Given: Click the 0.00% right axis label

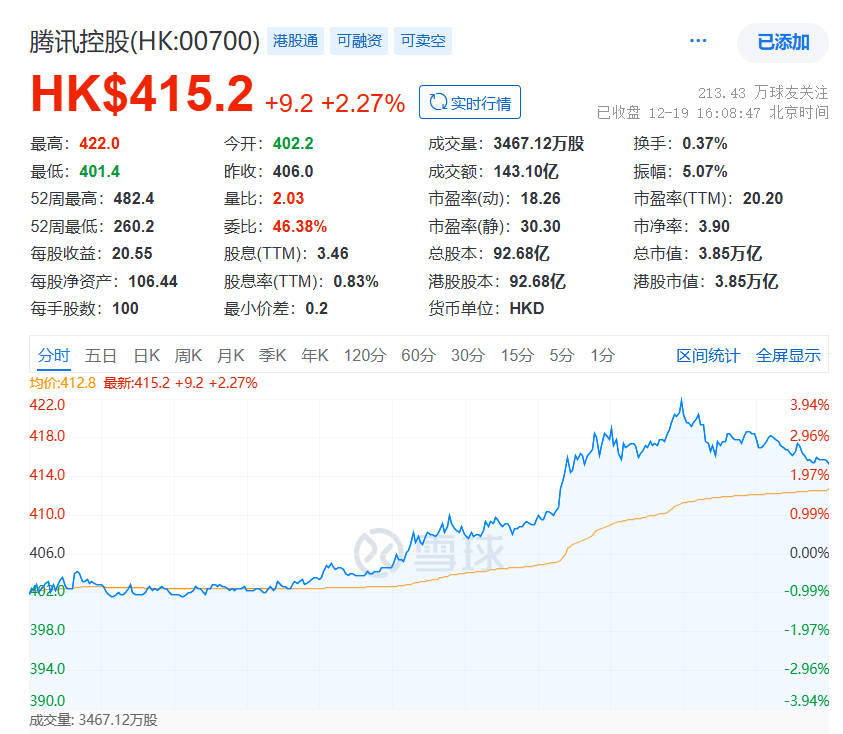Looking at the screenshot, I should pos(809,553).
